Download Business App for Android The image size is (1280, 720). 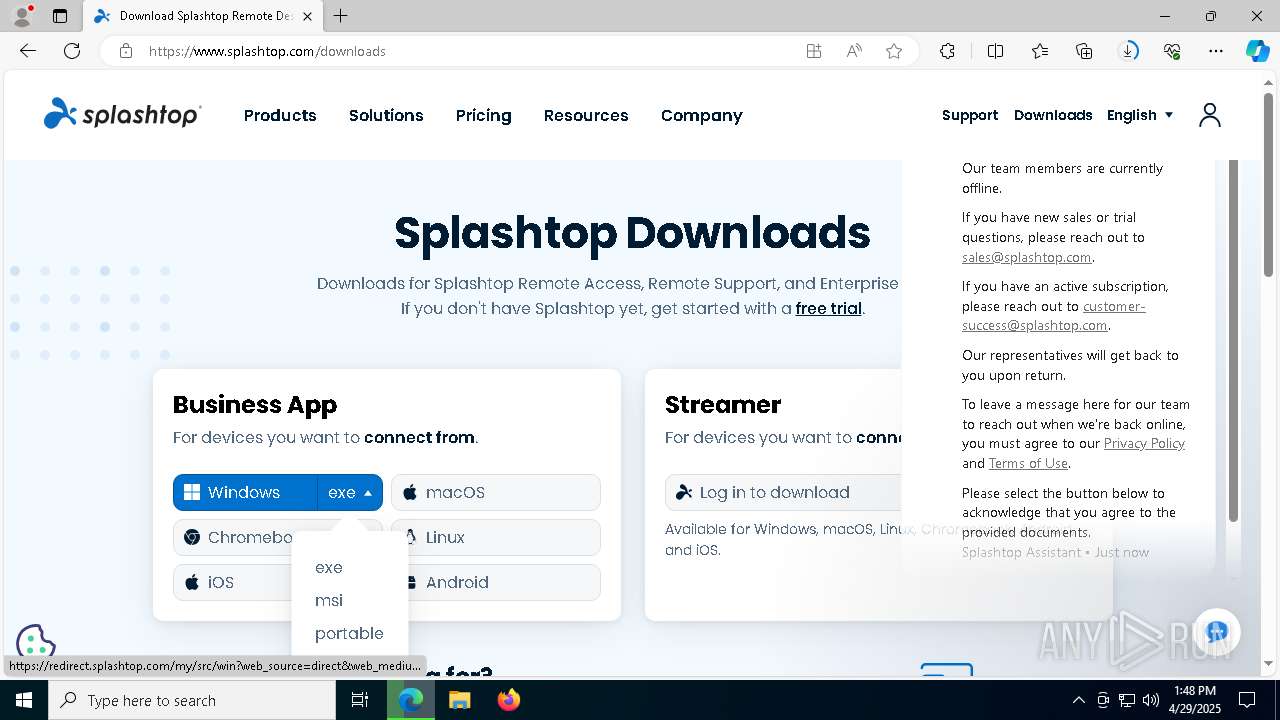(x=503, y=582)
